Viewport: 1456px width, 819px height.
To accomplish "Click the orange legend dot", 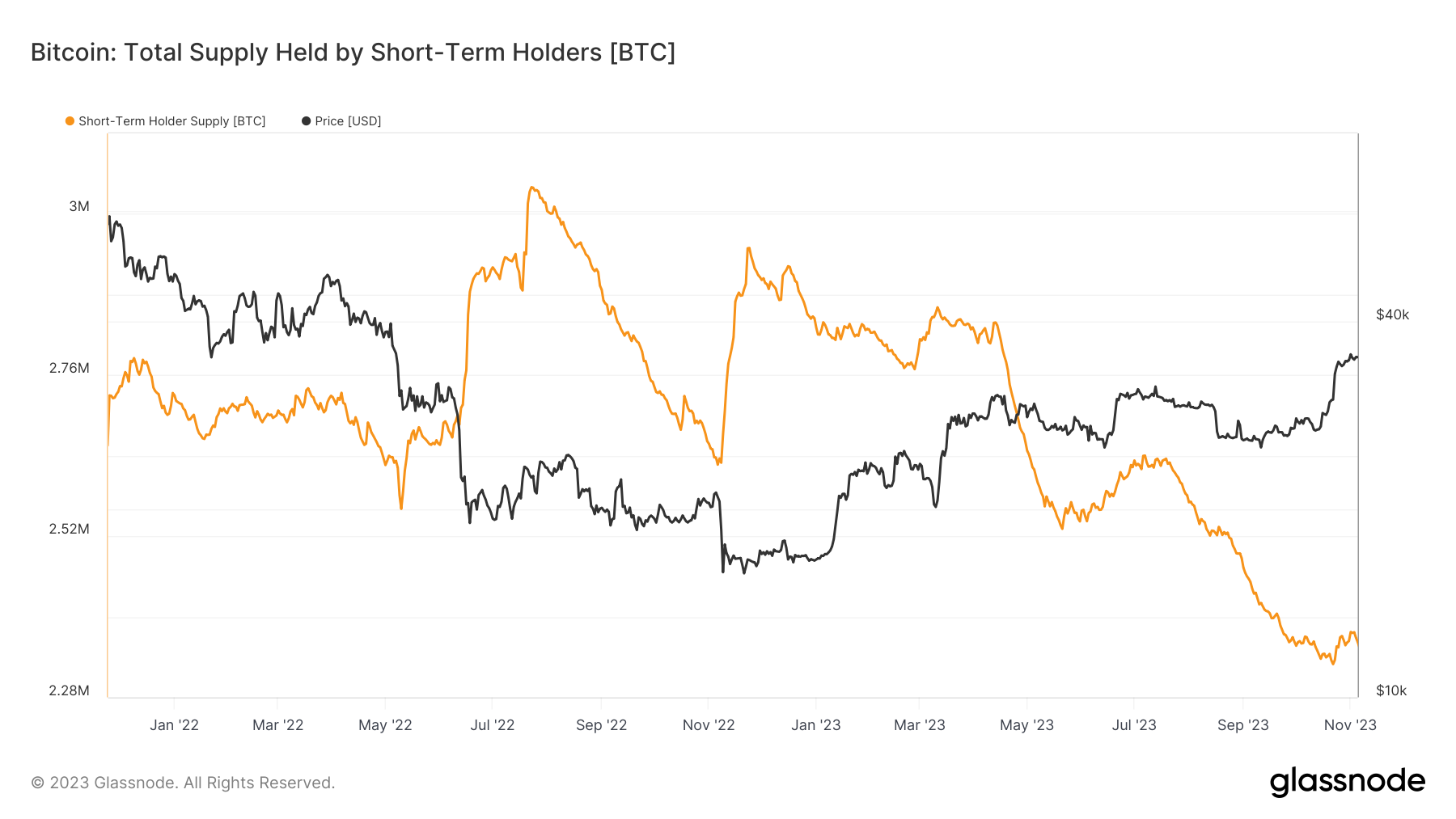I will [x=70, y=121].
